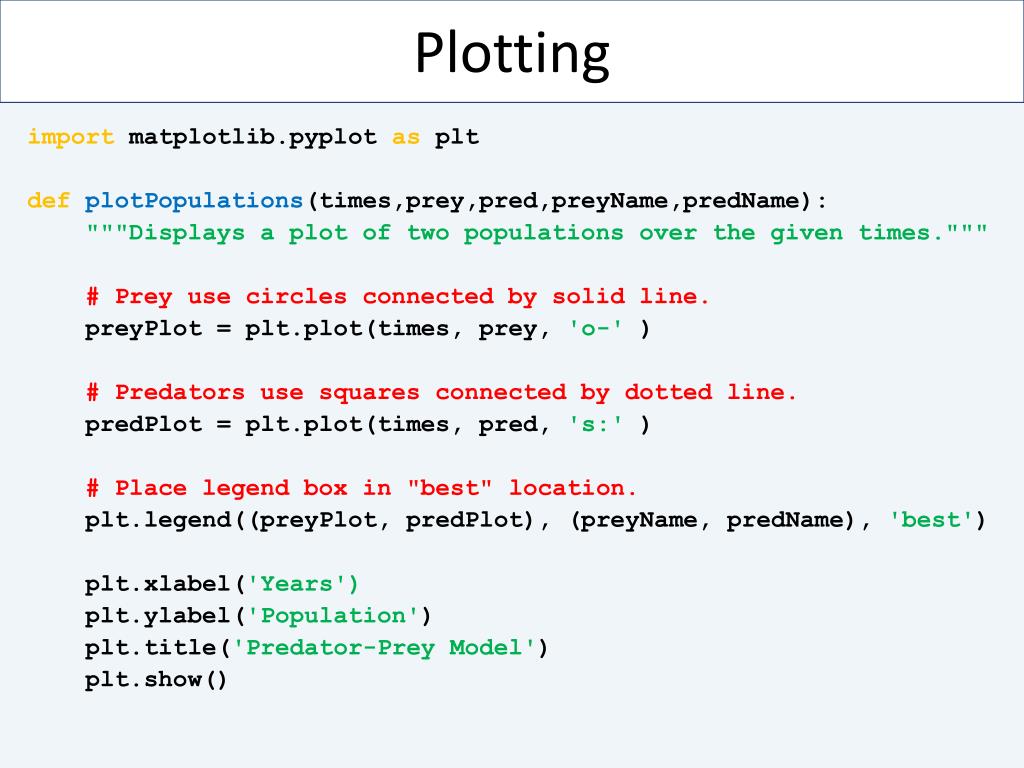Image resolution: width=1024 pixels, height=768 pixels.
Task: Select the 'best' string argument
Action: coord(932,520)
